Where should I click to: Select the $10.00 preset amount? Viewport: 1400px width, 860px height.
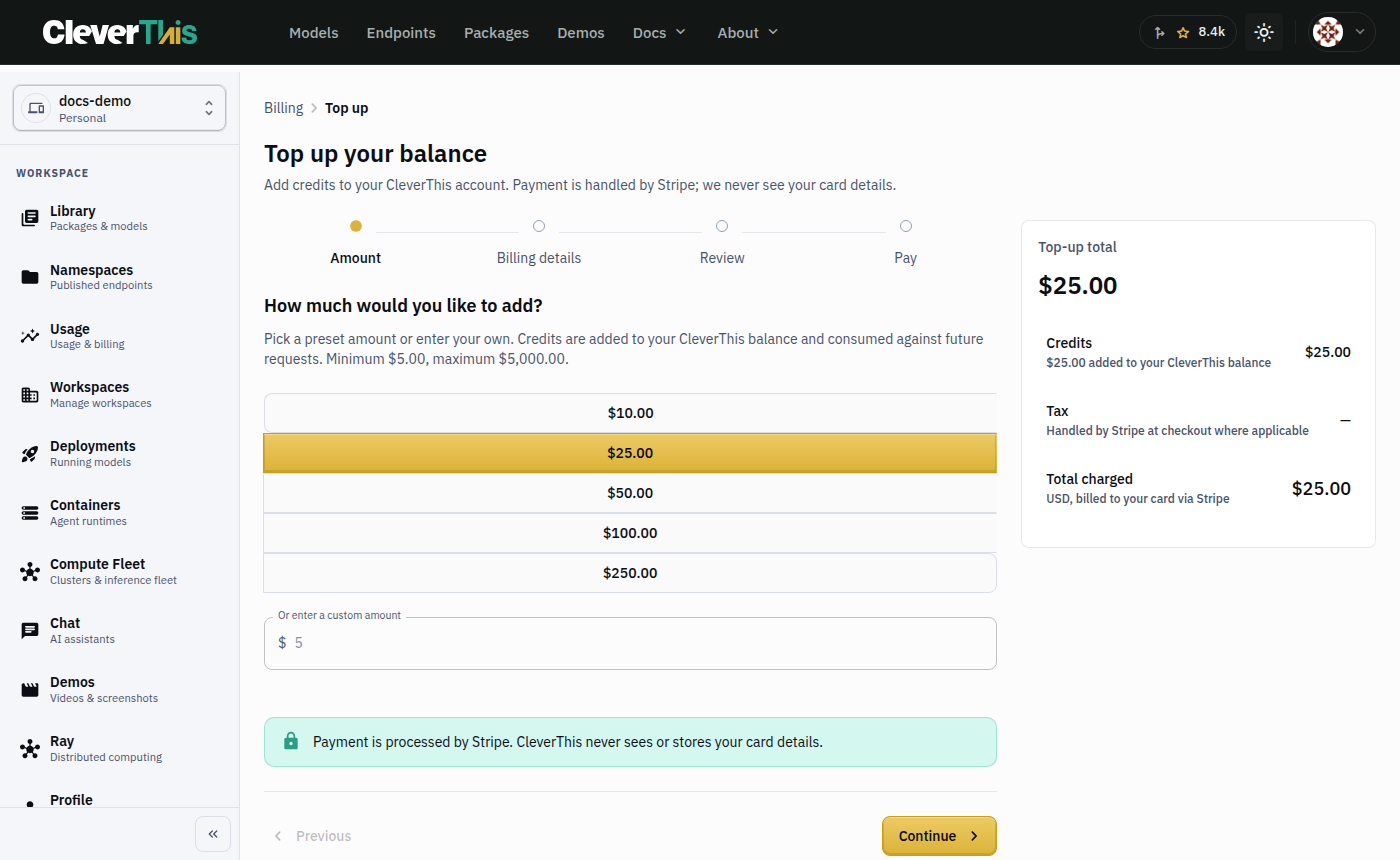click(630, 413)
